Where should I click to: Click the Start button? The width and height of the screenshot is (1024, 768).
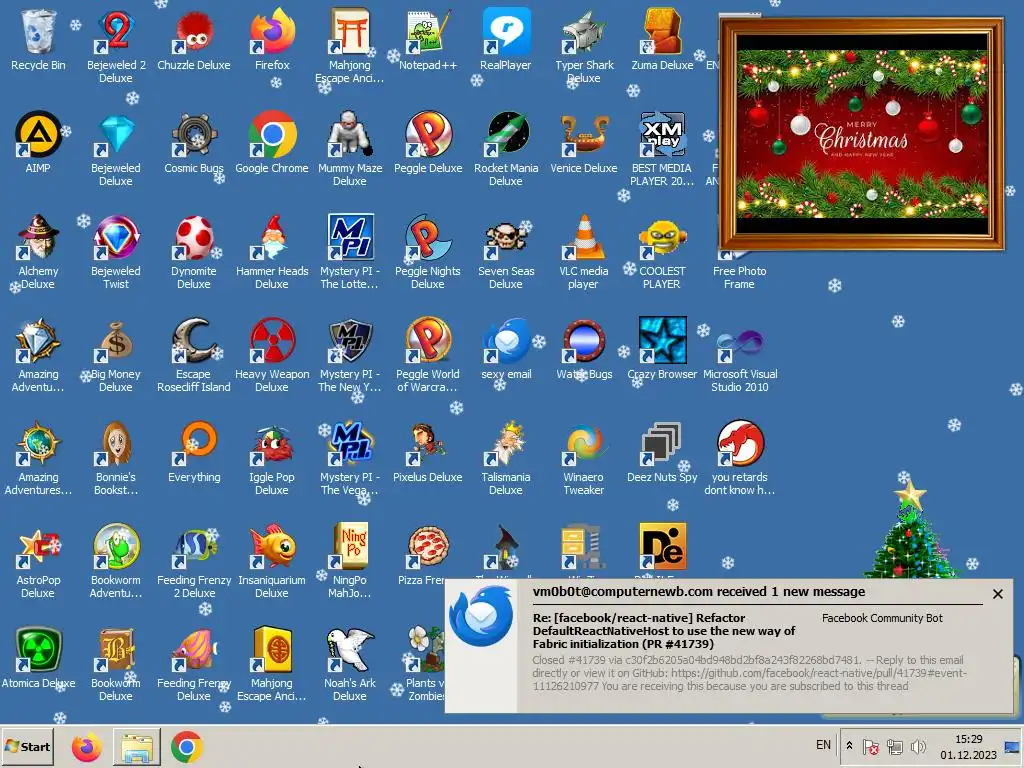click(27, 746)
